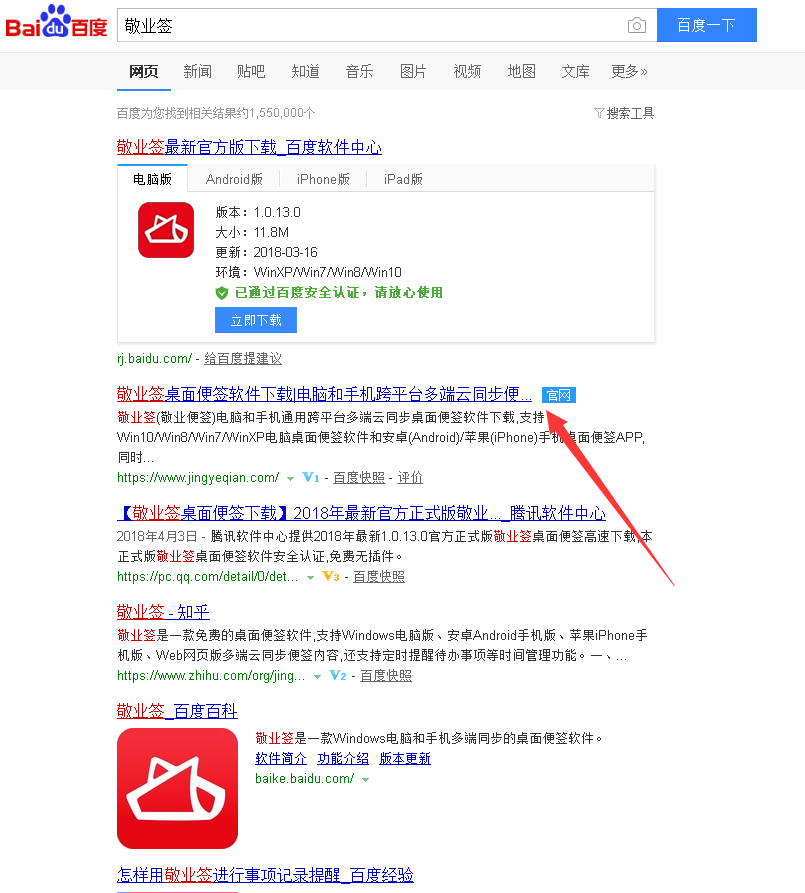
Task: Open the 敬业签 - 知乎 result
Action: click(x=163, y=612)
